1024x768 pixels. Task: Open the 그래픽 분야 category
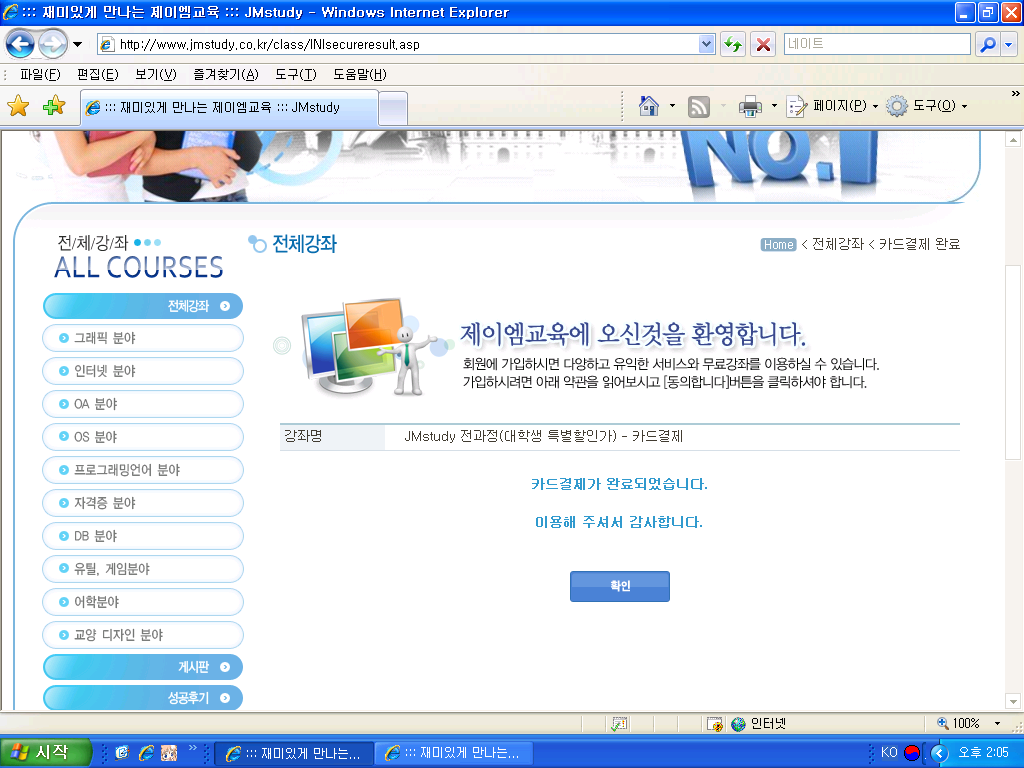(x=143, y=338)
